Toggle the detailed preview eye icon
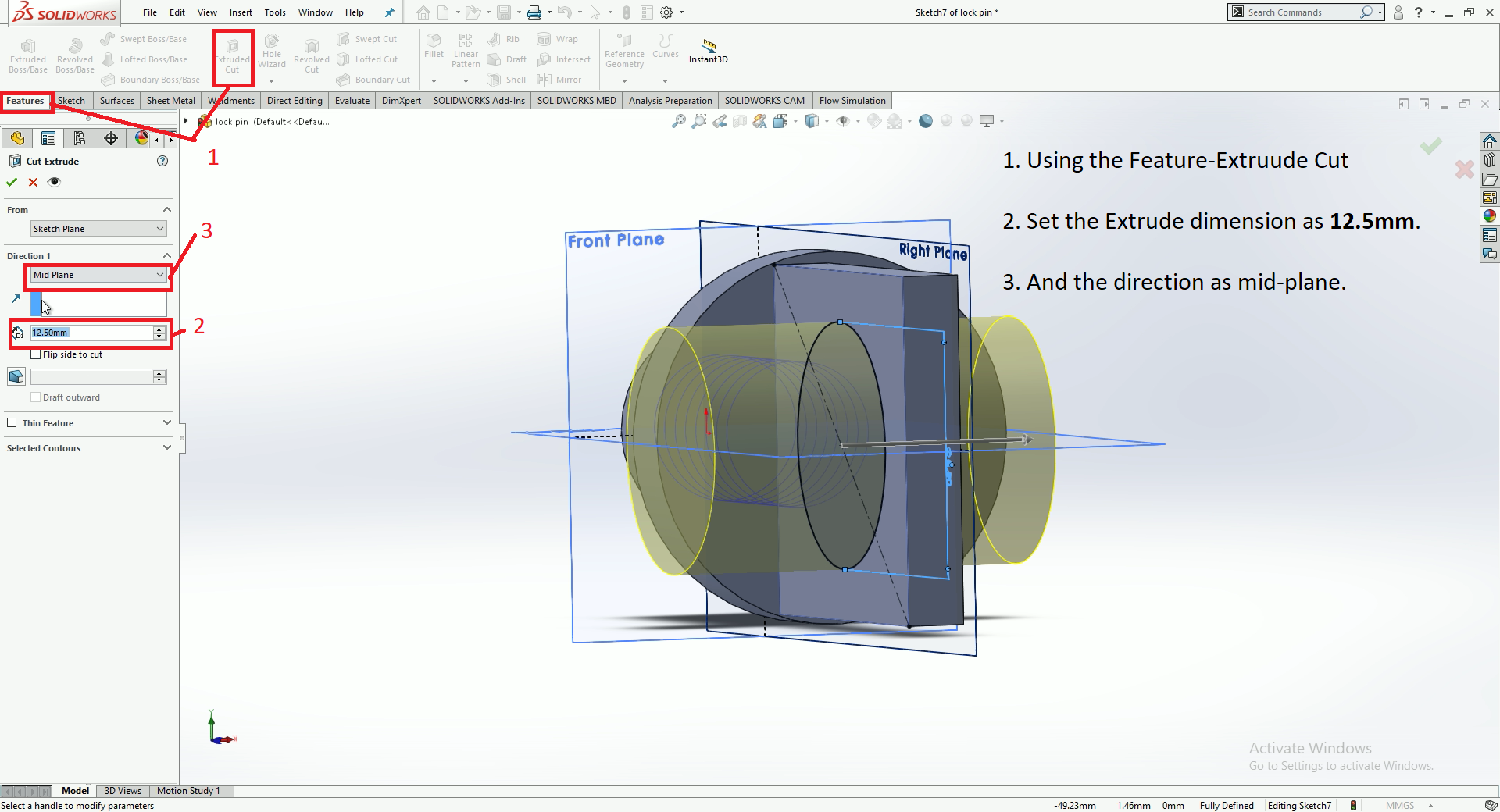1500x812 pixels. (x=54, y=182)
